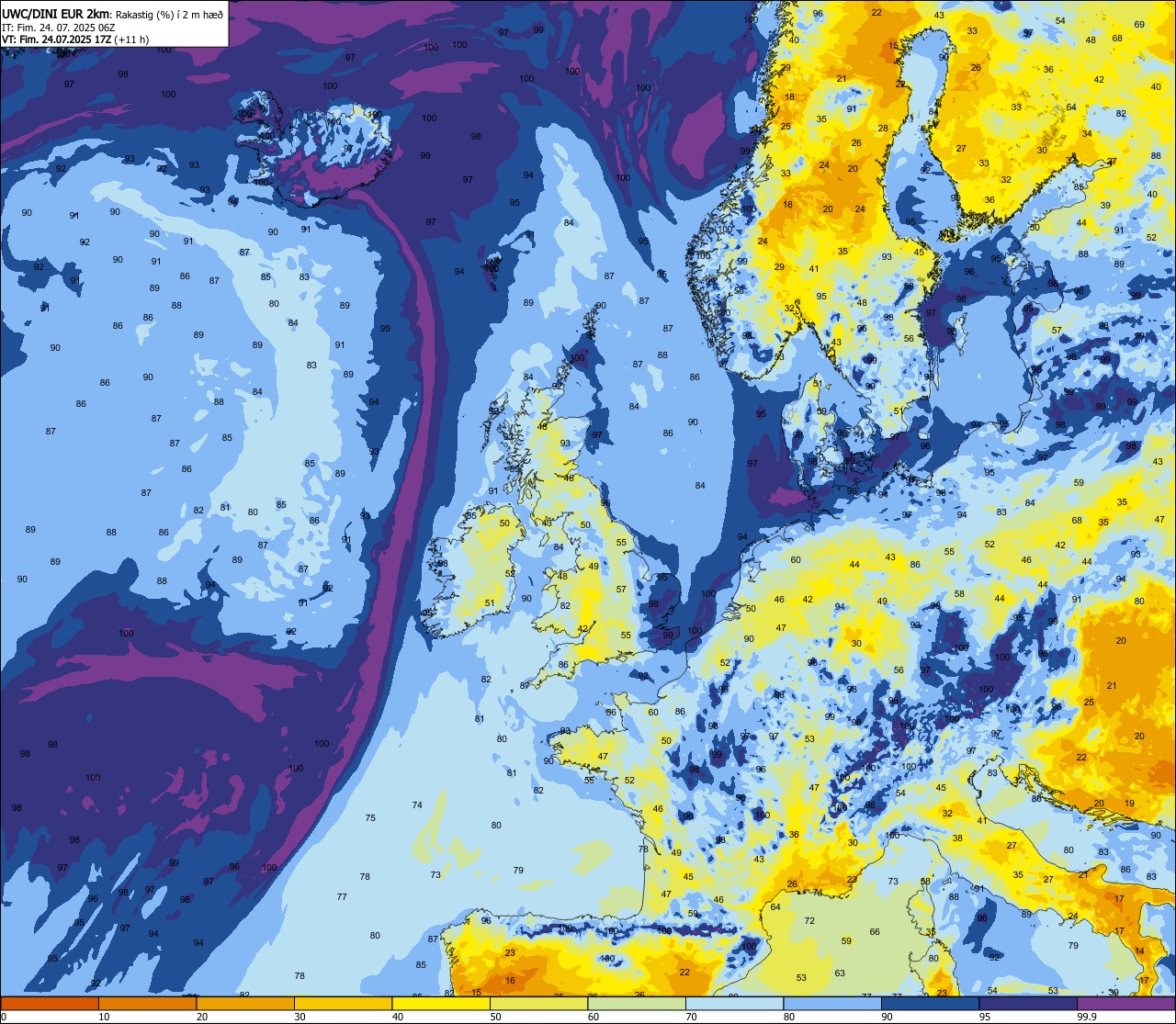Click the 80–90 light blue legend swatch
This screenshot has width=1176, height=1024.
(x=832, y=1003)
